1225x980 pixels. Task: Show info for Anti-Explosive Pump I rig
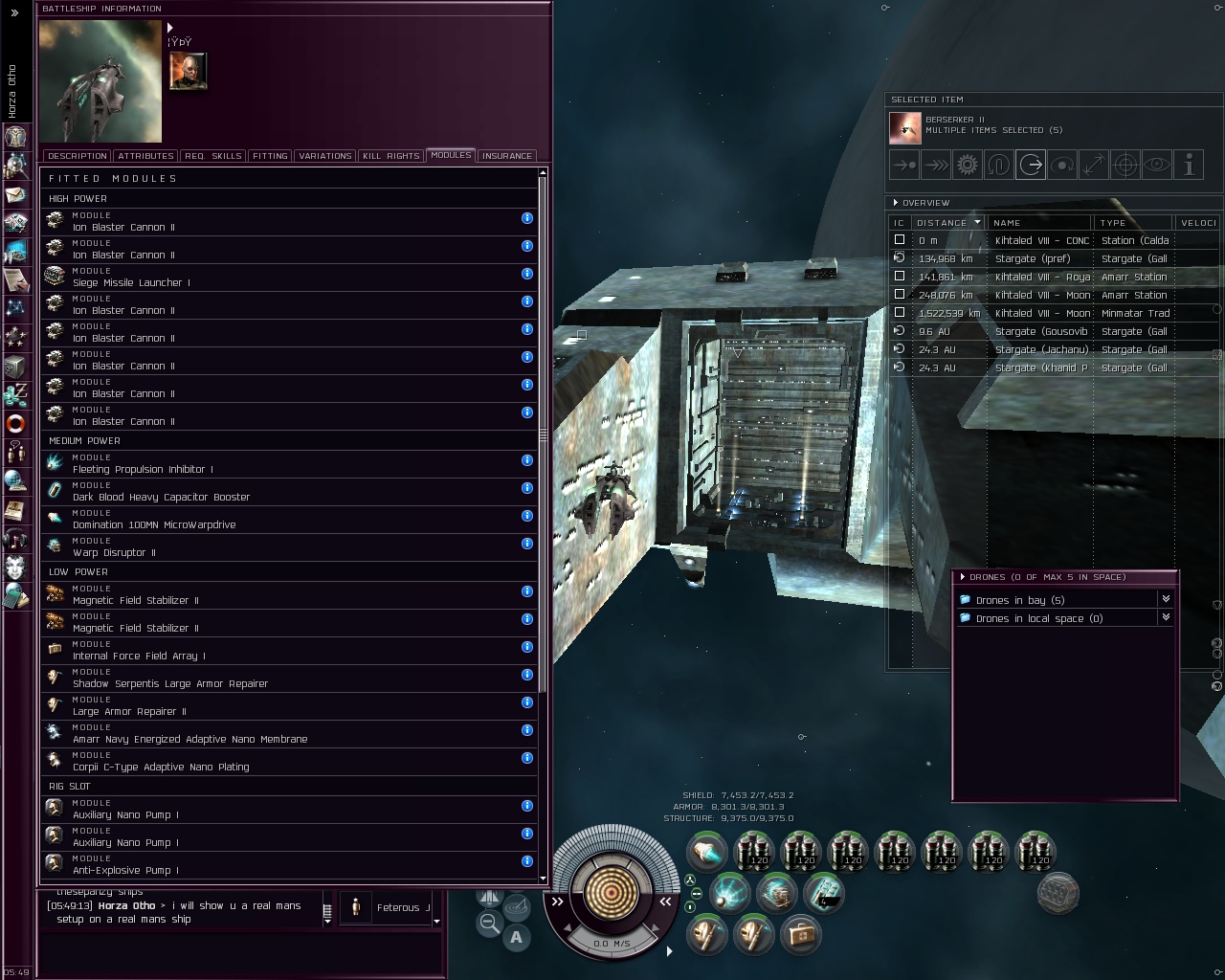(x=527, y=861)
